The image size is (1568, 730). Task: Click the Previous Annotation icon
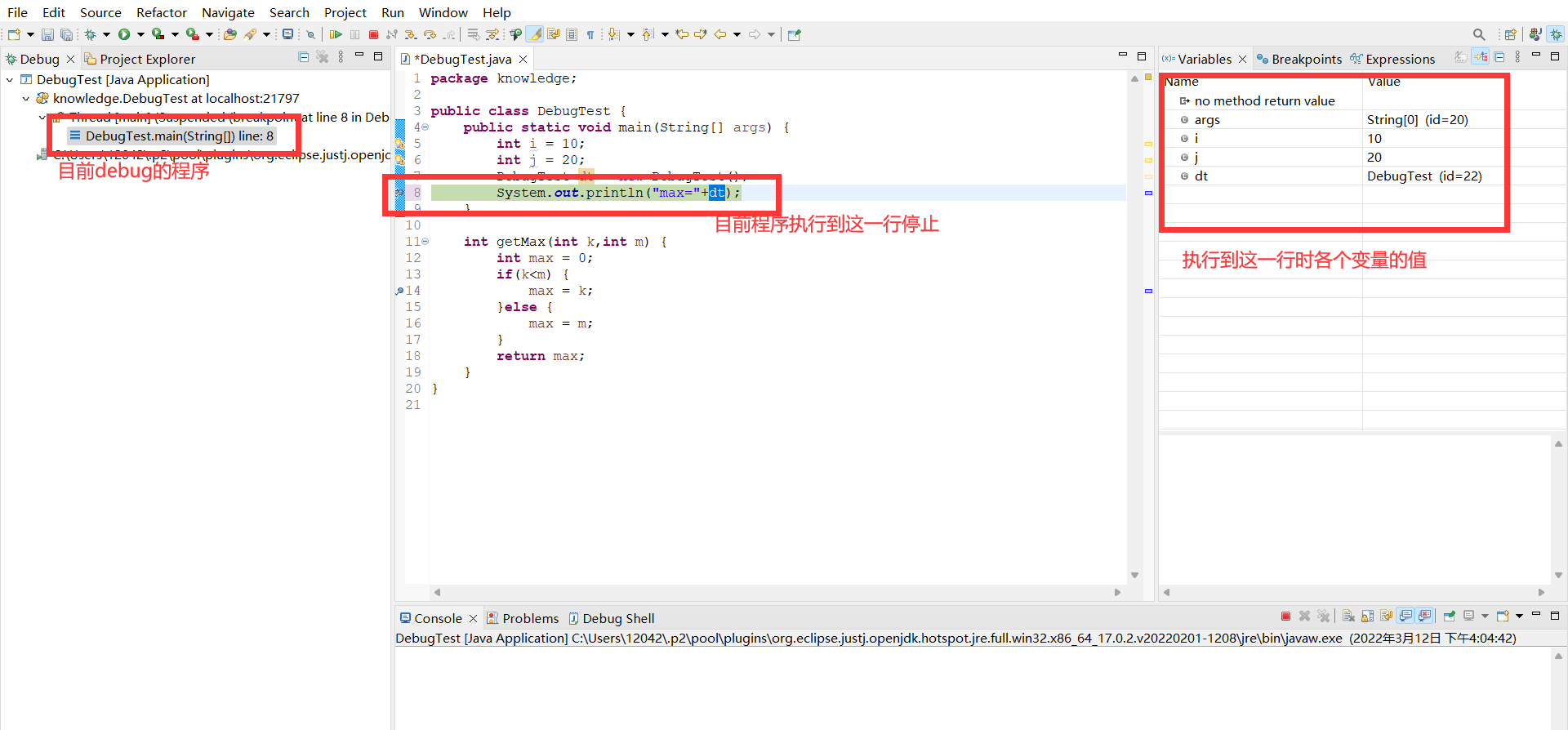click(x=648, y=34)
